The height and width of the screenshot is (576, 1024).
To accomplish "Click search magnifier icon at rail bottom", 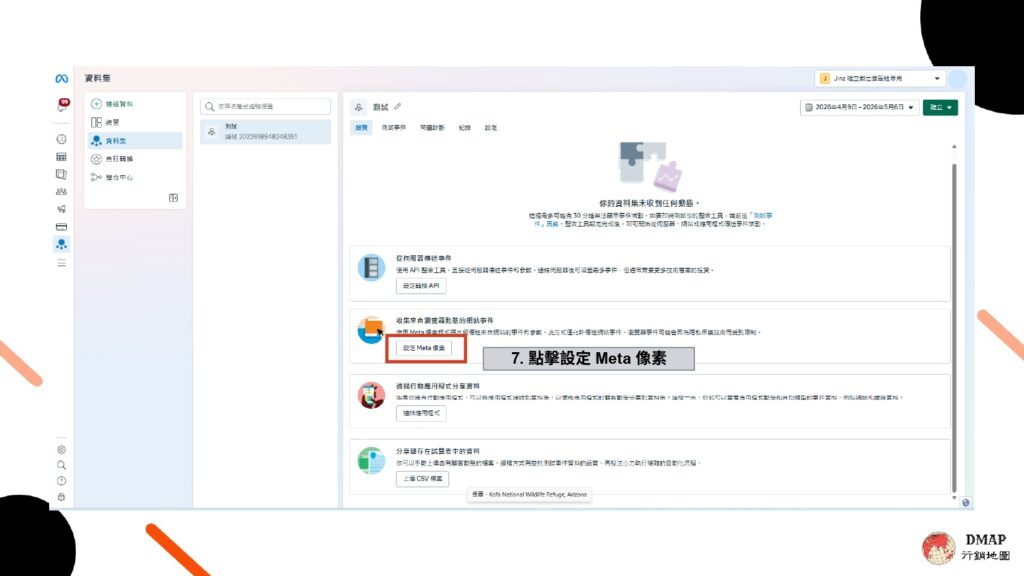I will point(61,466).
